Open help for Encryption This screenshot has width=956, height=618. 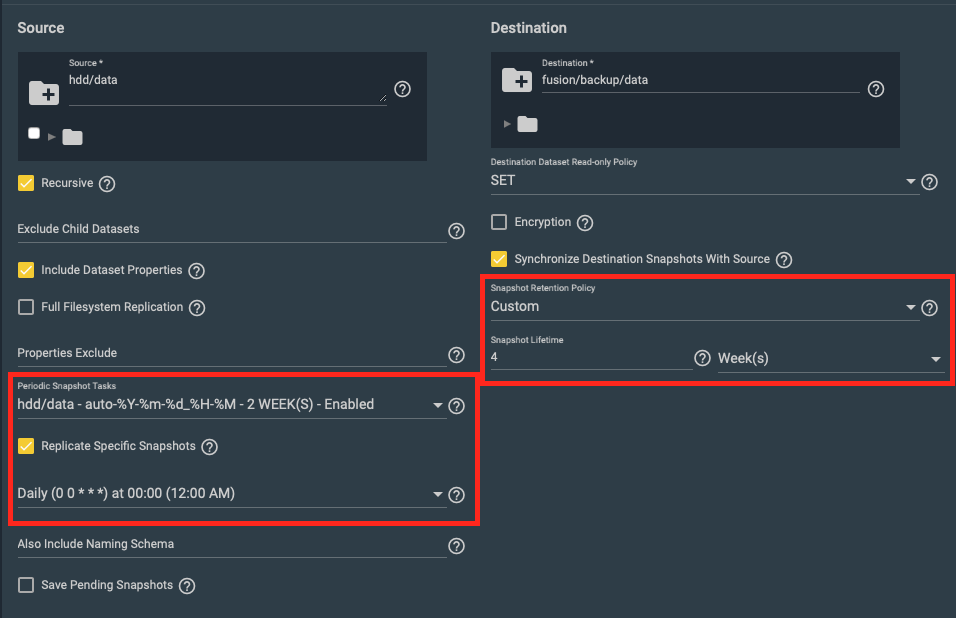(585, 223)
